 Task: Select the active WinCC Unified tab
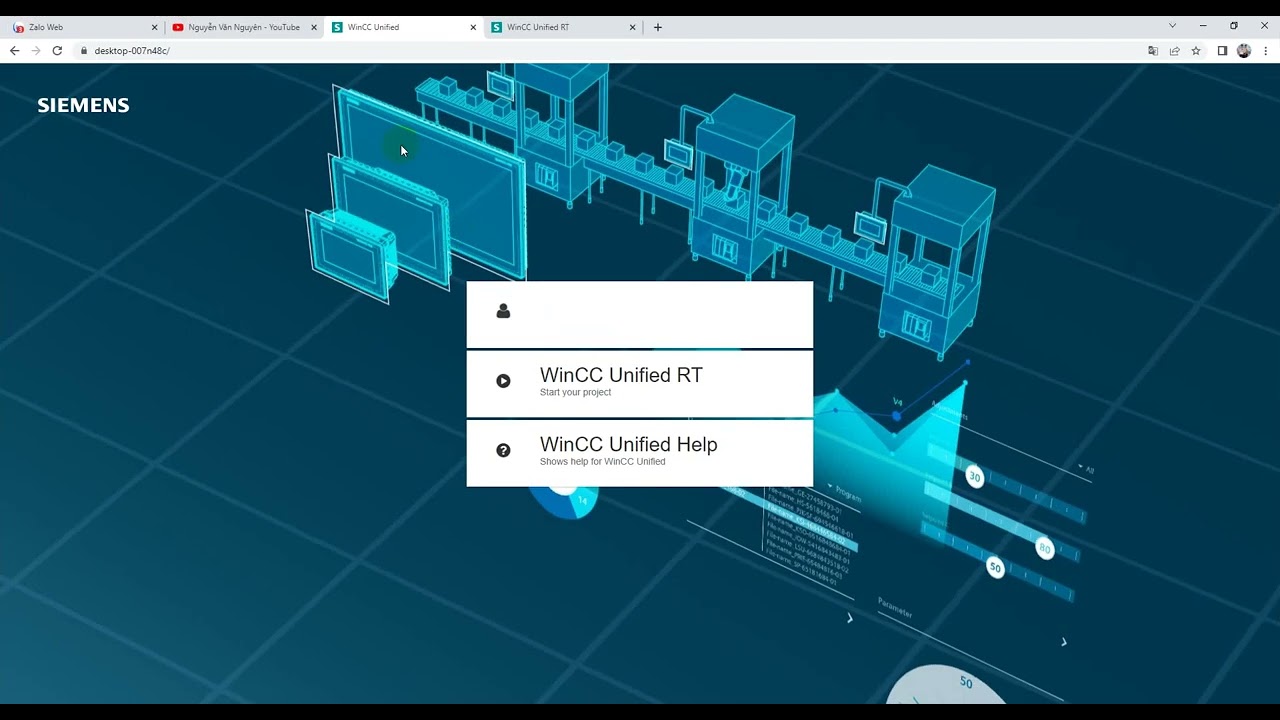point(403,27)
